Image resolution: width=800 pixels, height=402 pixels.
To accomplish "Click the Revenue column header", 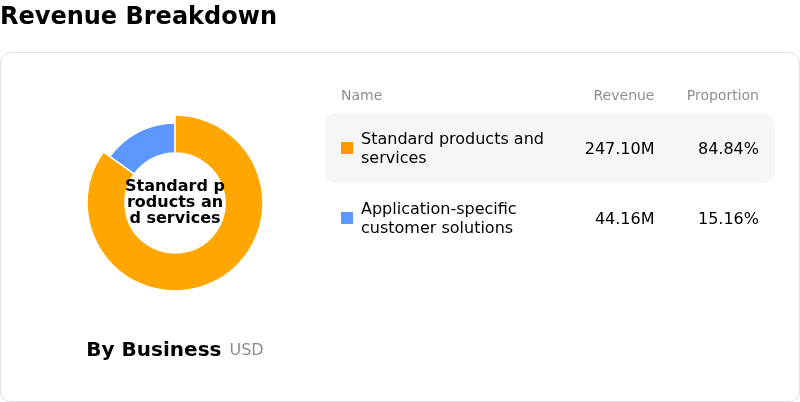I will click(623, 95).
